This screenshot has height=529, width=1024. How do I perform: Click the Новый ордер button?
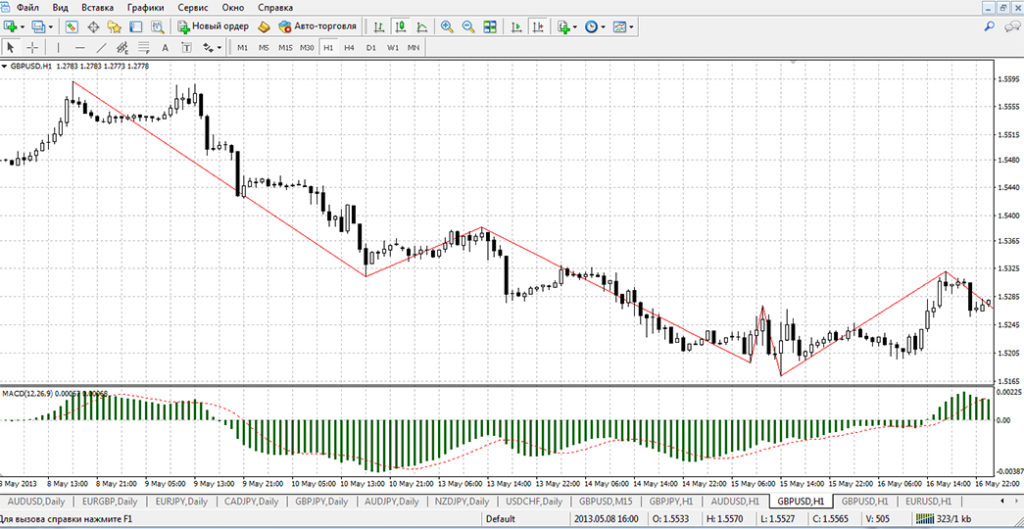(213, 27)
